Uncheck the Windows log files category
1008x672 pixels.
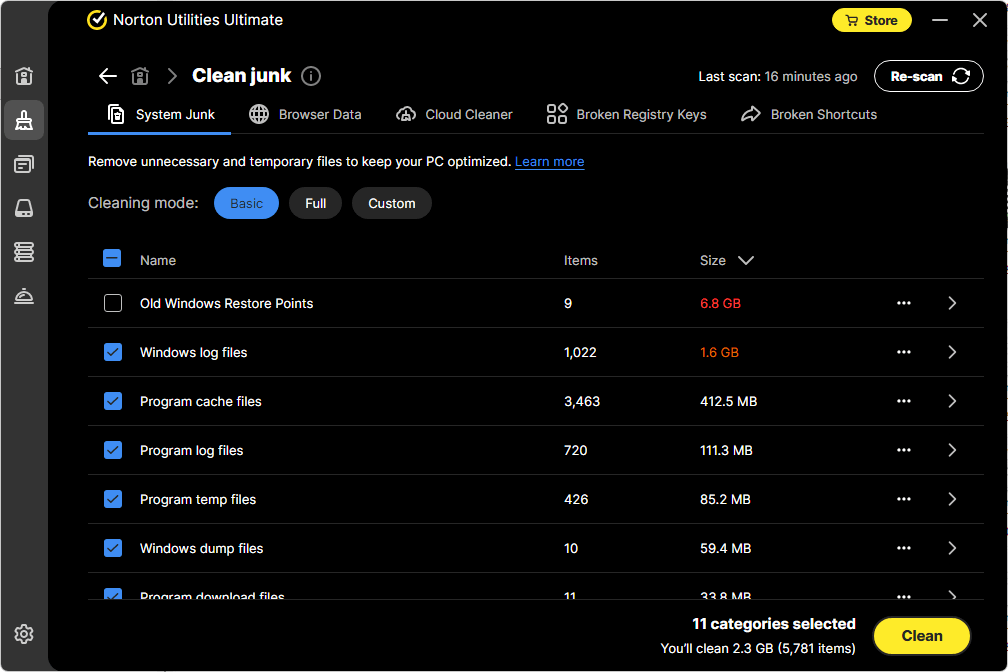(112, 352)
